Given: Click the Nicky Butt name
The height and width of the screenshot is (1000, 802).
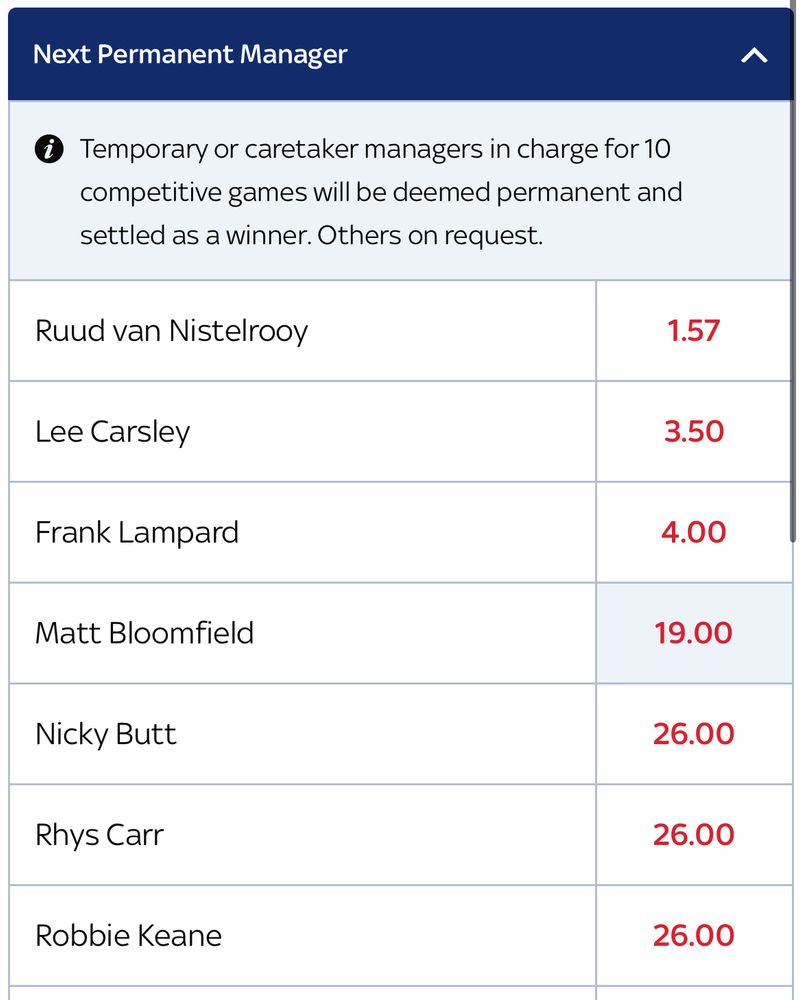Looking at the screenshot, I should [106, 734].
